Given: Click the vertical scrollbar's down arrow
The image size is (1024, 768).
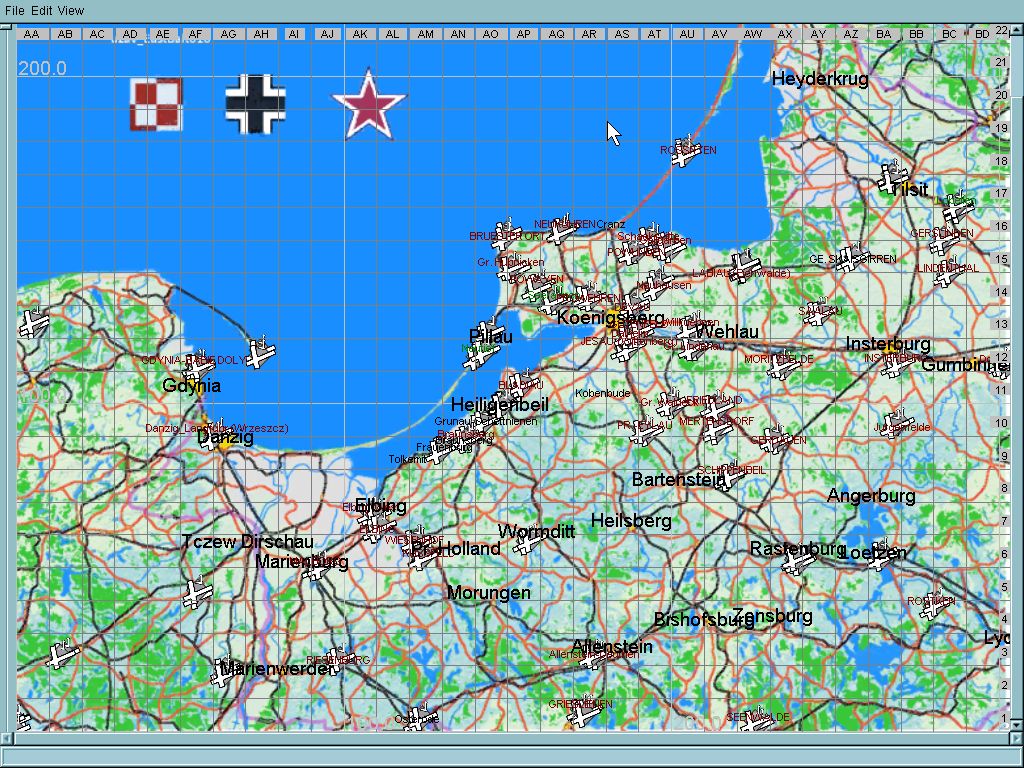Looking at the screenshot, I should (1016, 725).
